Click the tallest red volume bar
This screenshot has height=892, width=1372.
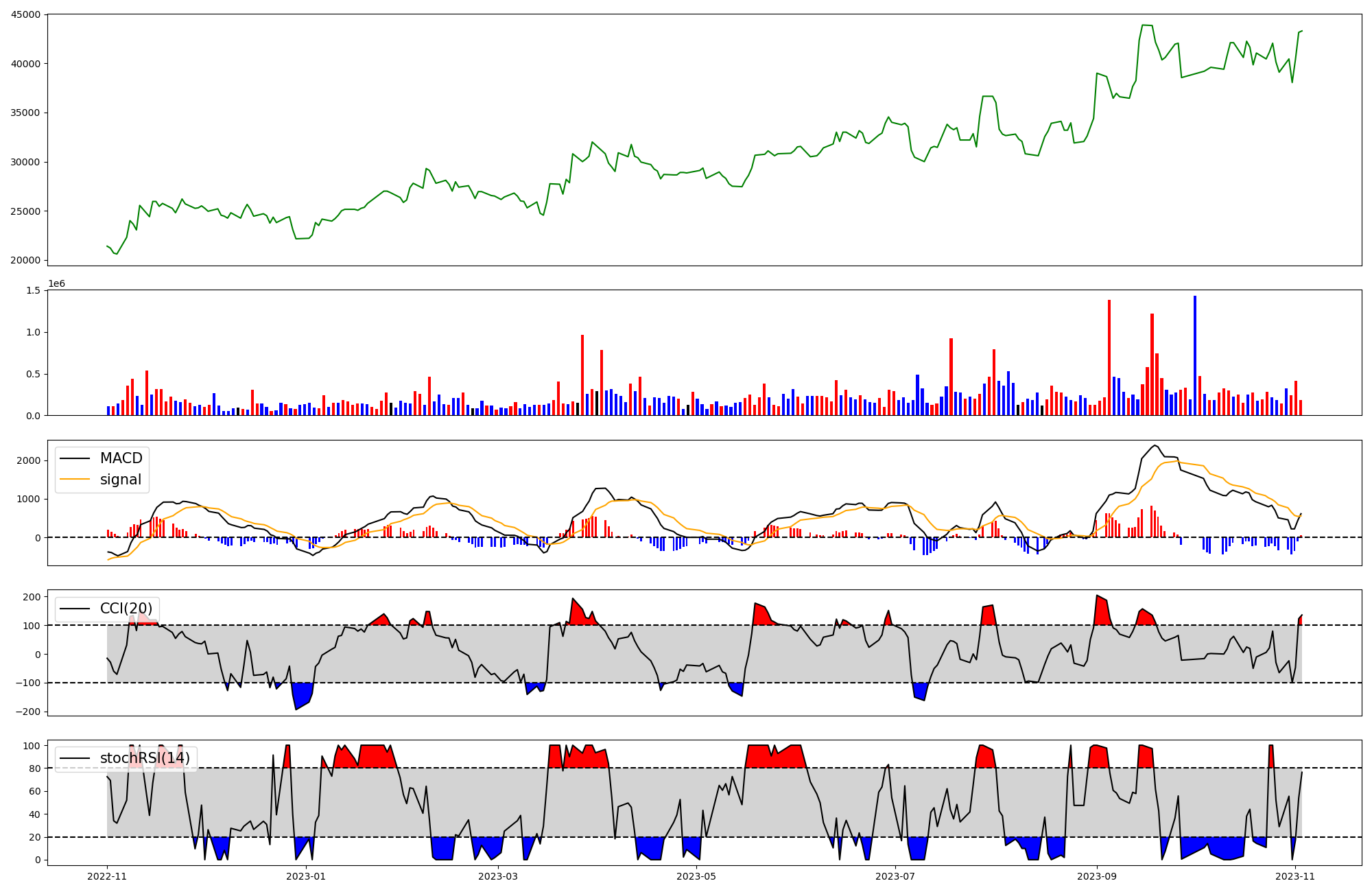click(x=1109, y=357)
